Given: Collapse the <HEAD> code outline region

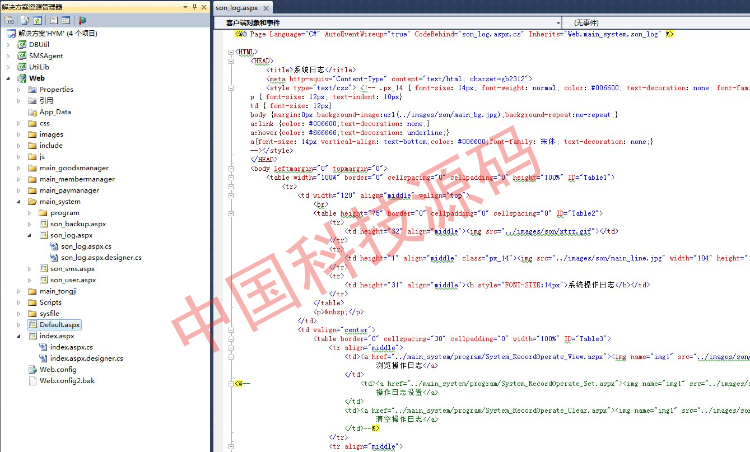Looking at the screenshot, I should (x=231, y=61).
